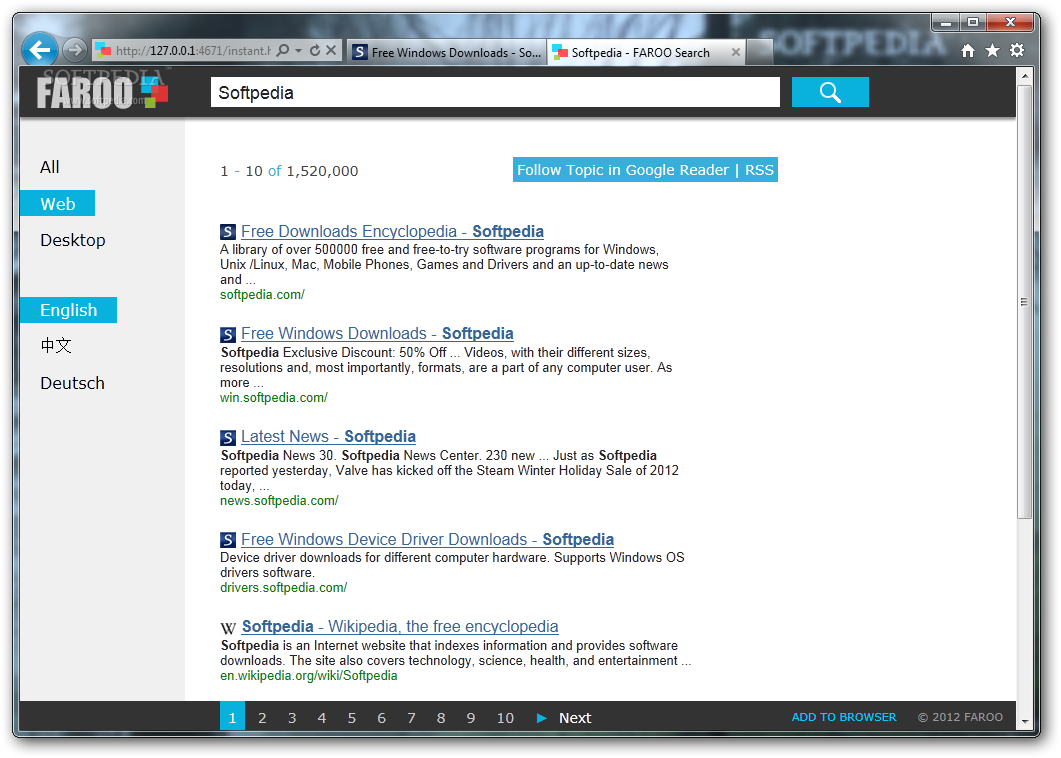Click the drivers.softpedia.com/ green URL
Screen dimensions: 1061x758
[284, 587]
